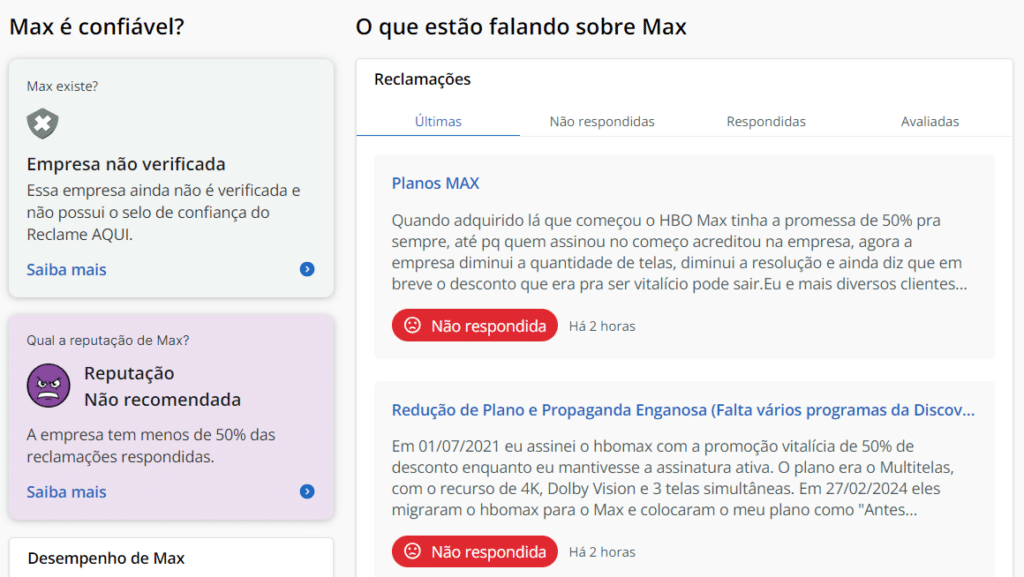Click Não respondida badge on Planos MAX

click(475, 325)
